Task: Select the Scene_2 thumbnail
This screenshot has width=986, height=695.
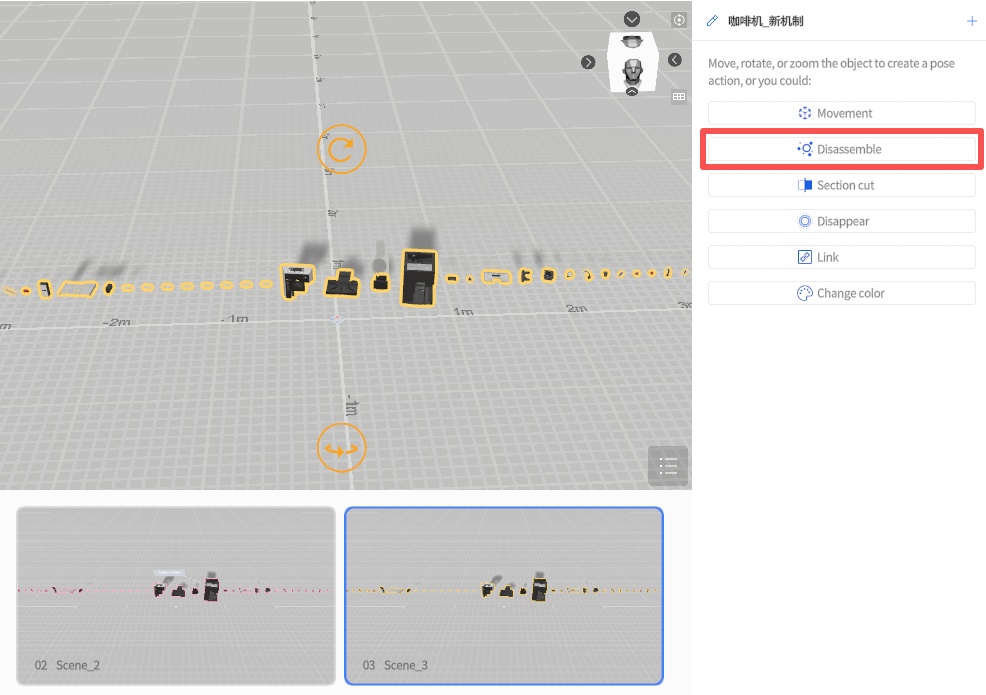Action: coord(176,595)
